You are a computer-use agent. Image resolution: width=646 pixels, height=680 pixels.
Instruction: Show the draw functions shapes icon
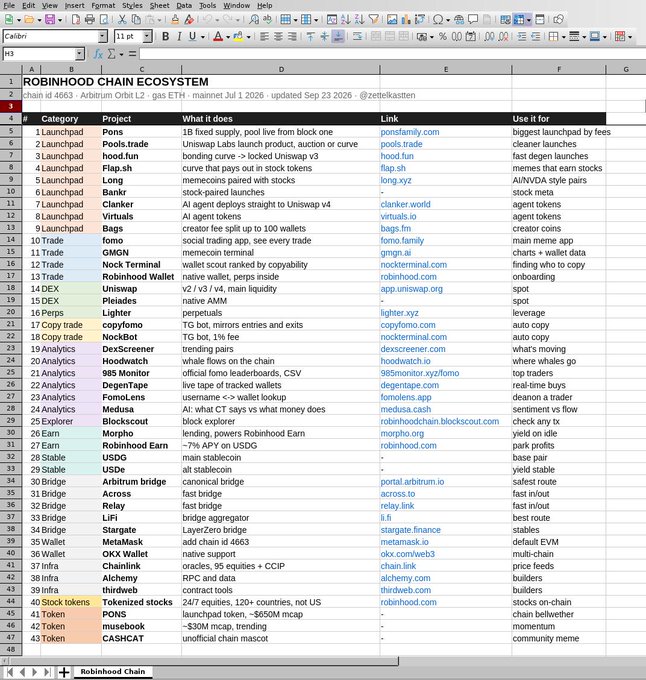559,20
